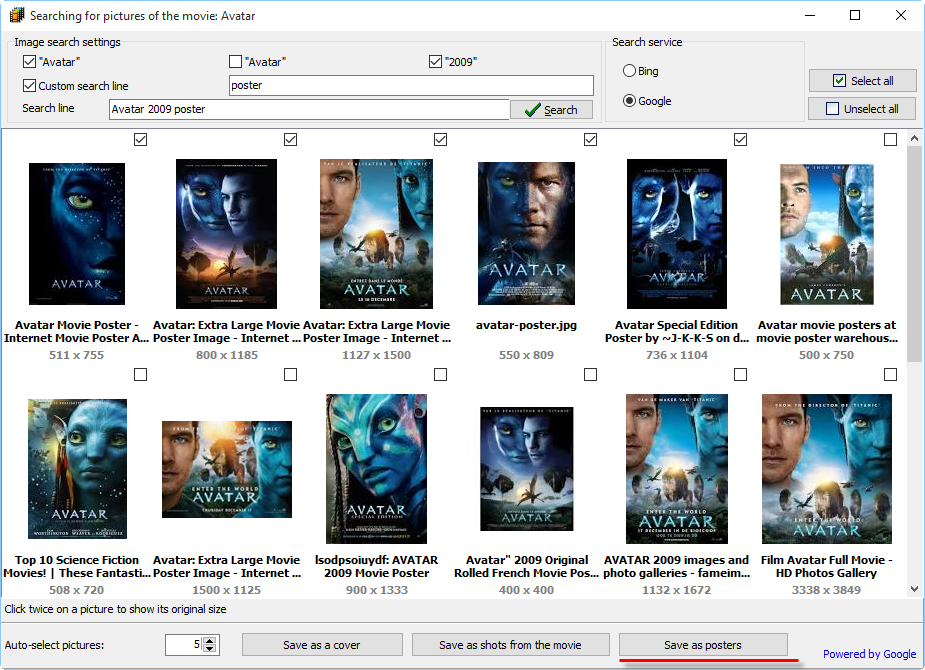This screenshot has height=670, width=925.
Task: Check the 1500 x 1125 poster checkbox
Action: click(290, 375)
